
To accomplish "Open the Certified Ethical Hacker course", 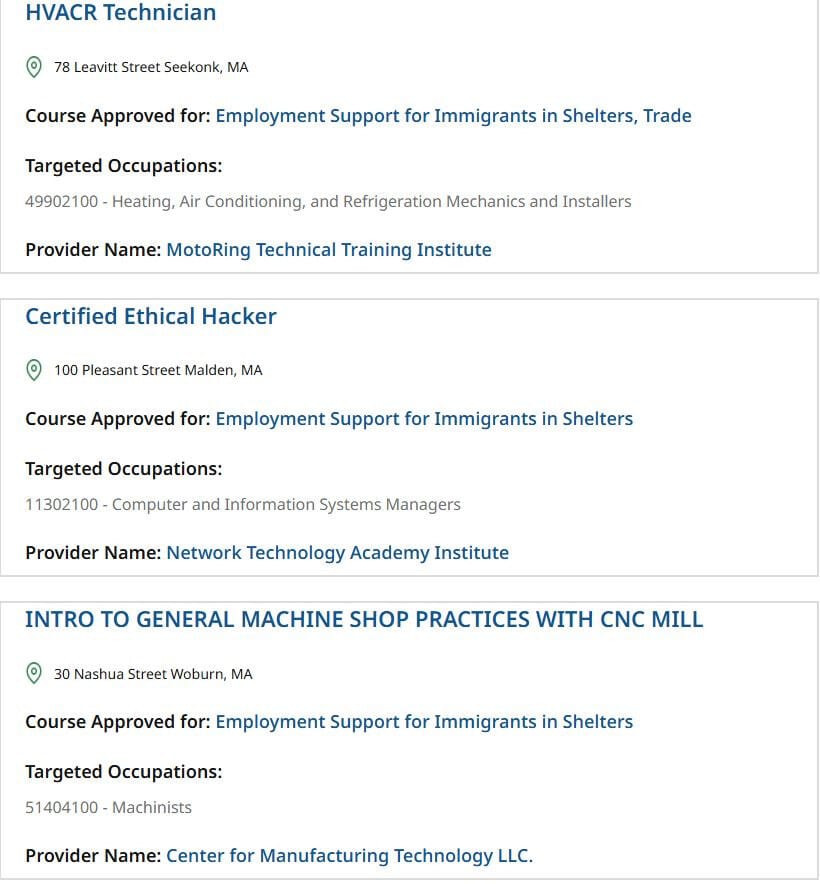I will click(x=151, y=316).
